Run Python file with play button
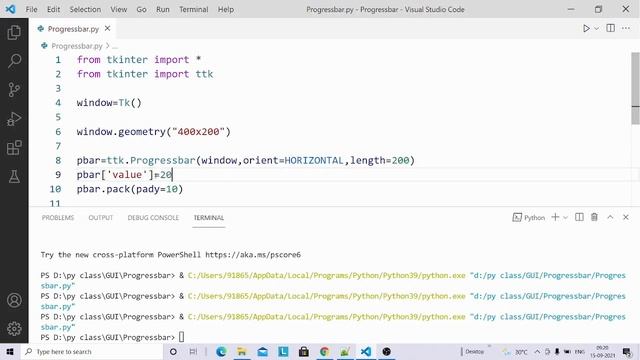Screen dimensions: 640x360 (586, 28)
